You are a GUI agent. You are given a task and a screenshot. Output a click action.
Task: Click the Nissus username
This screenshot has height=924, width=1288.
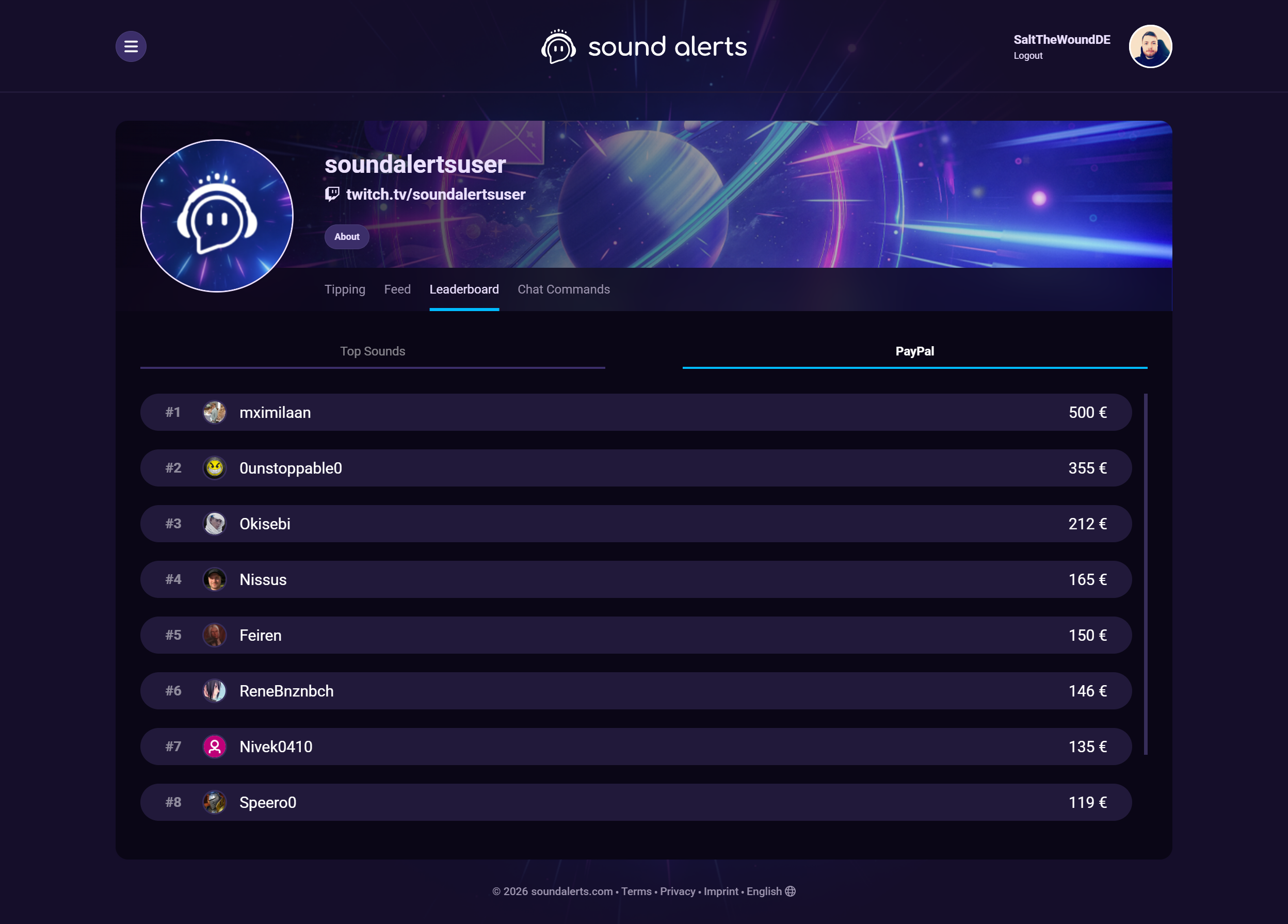coord(263,579)
